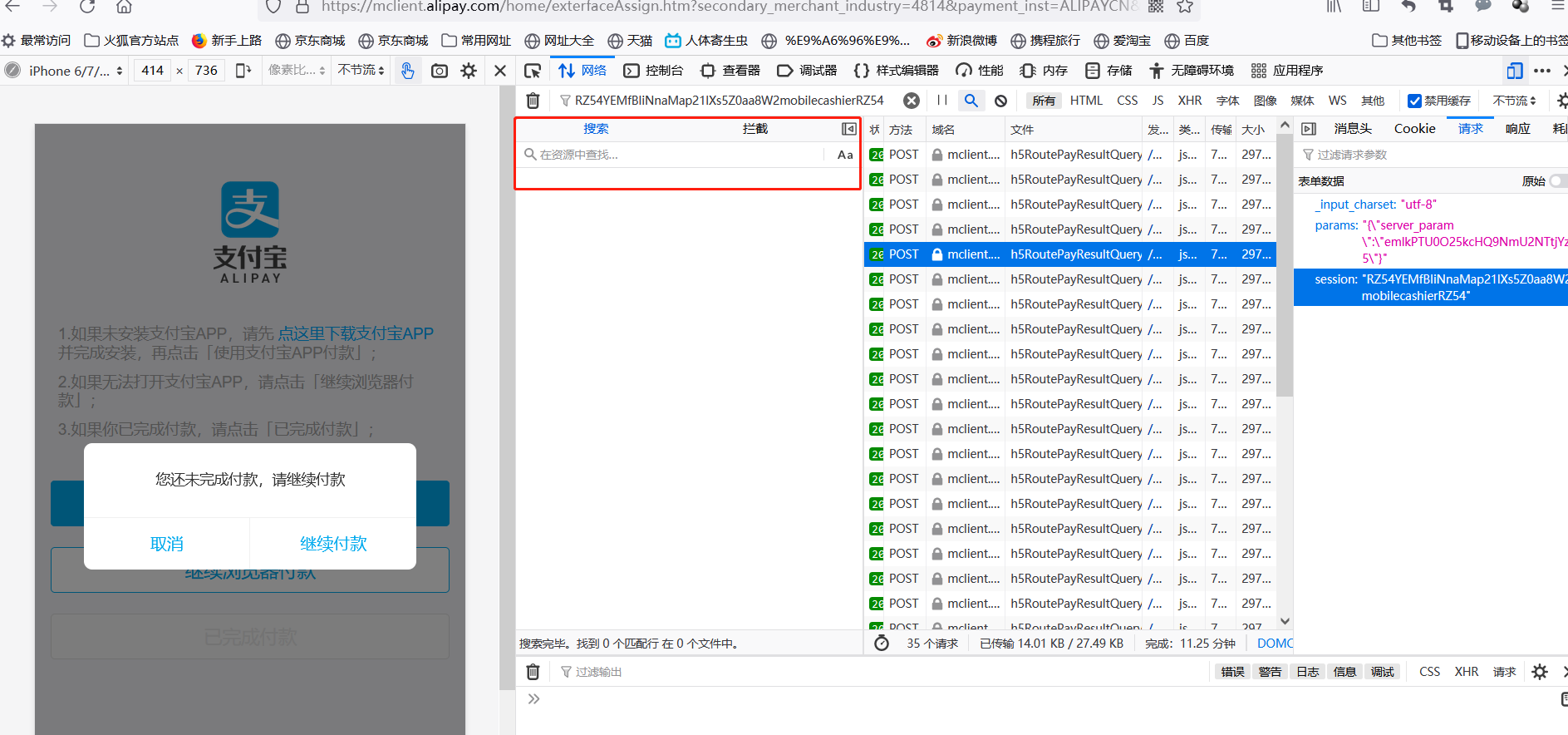Click 点这里下载支付宝APP link
This screenshot has height=735, width=1568.
356,333
